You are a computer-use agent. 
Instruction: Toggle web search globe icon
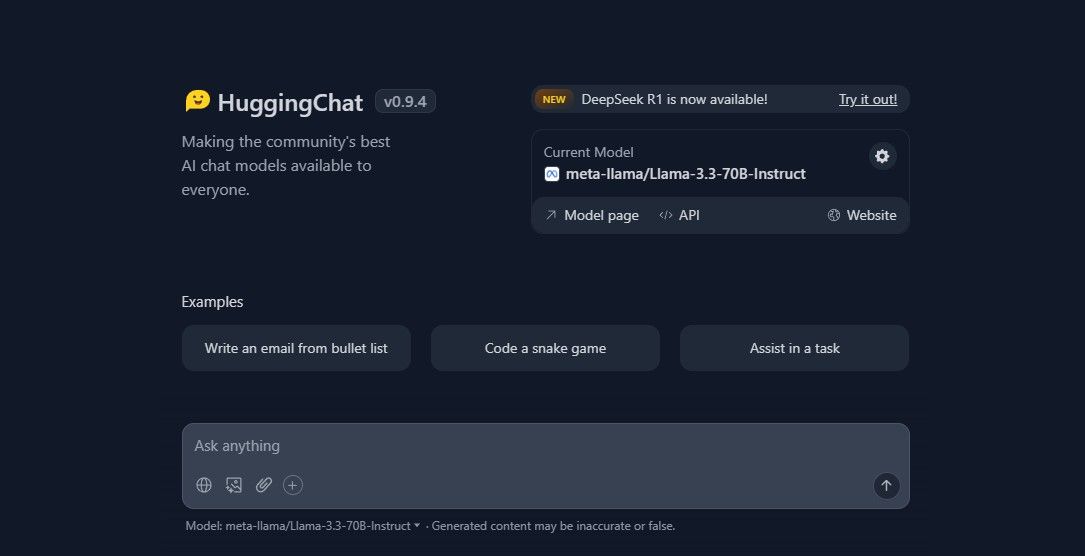pyautogui.click(x=204, y=485)
